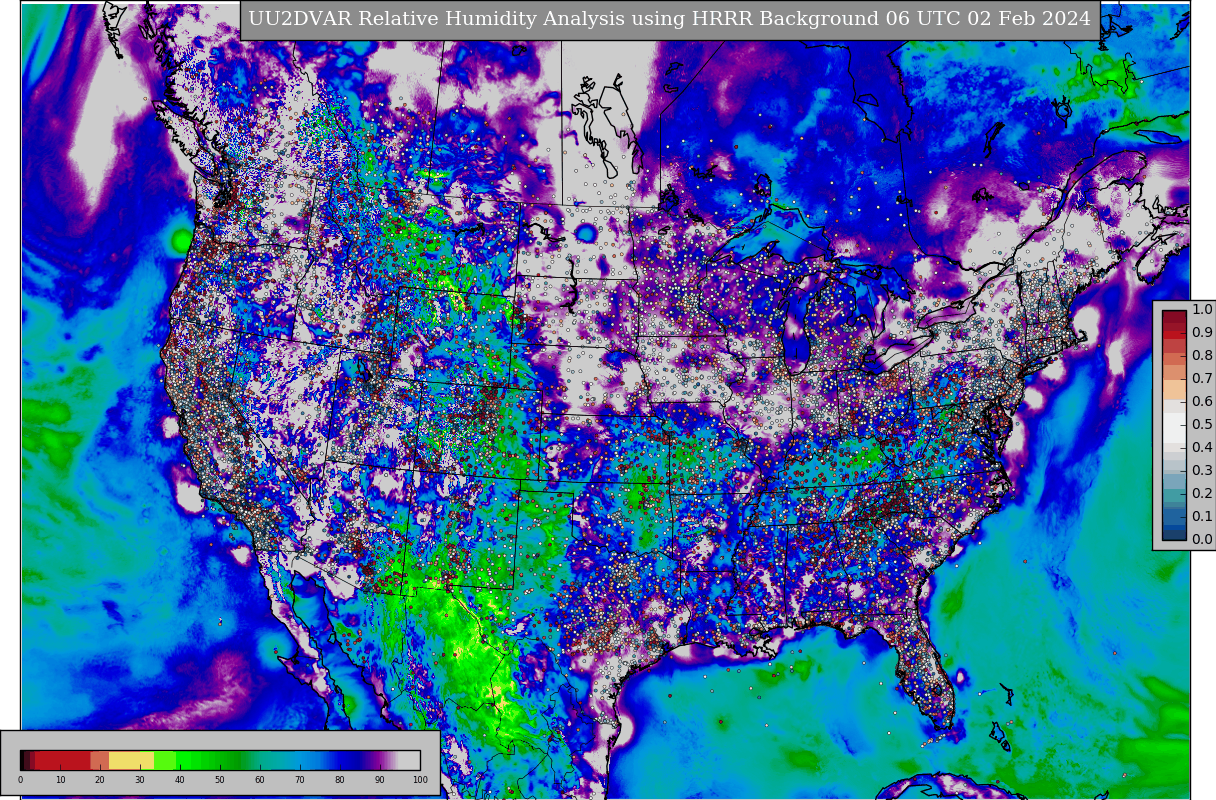This screenshot has height=800, width=1216.
Task: Click the "10" label on the humidity colorbar
Action: [60, 779]
